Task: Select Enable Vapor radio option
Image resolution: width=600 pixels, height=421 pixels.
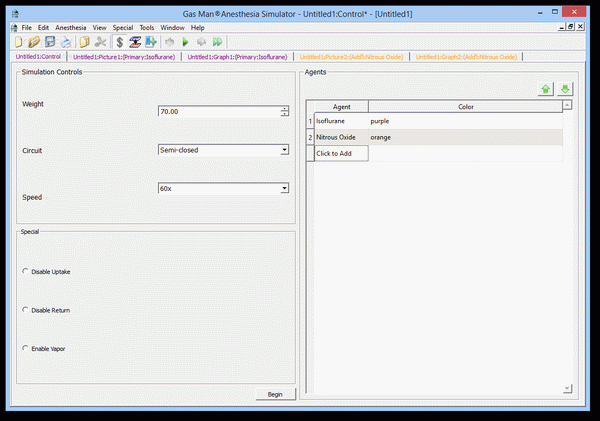Action: pyautogui.click(x=25, y=348)
